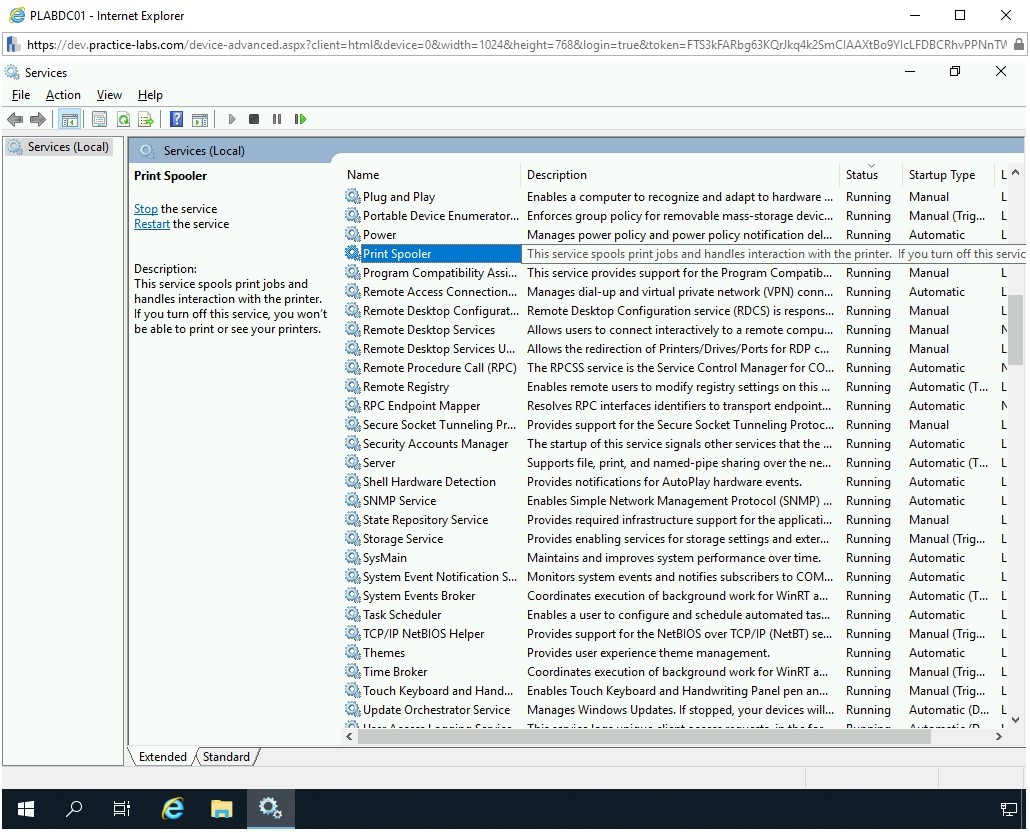This screenshot has height=833, width=1030.
Task: Sort list by Startup Type column
Action: click(x=941, y=175)
